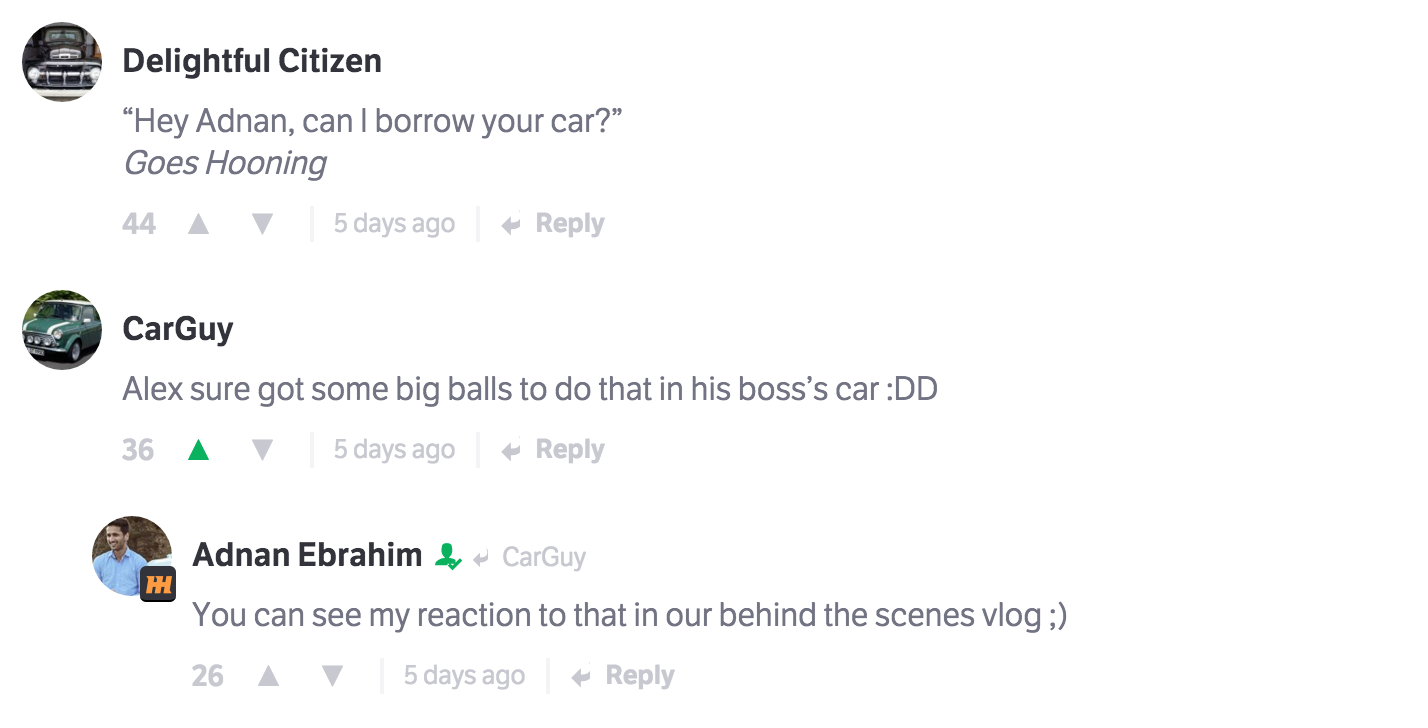
Task: Click the orange badge on Adnan's avatar
Action: pyautogui.click(x=158, y=584)
